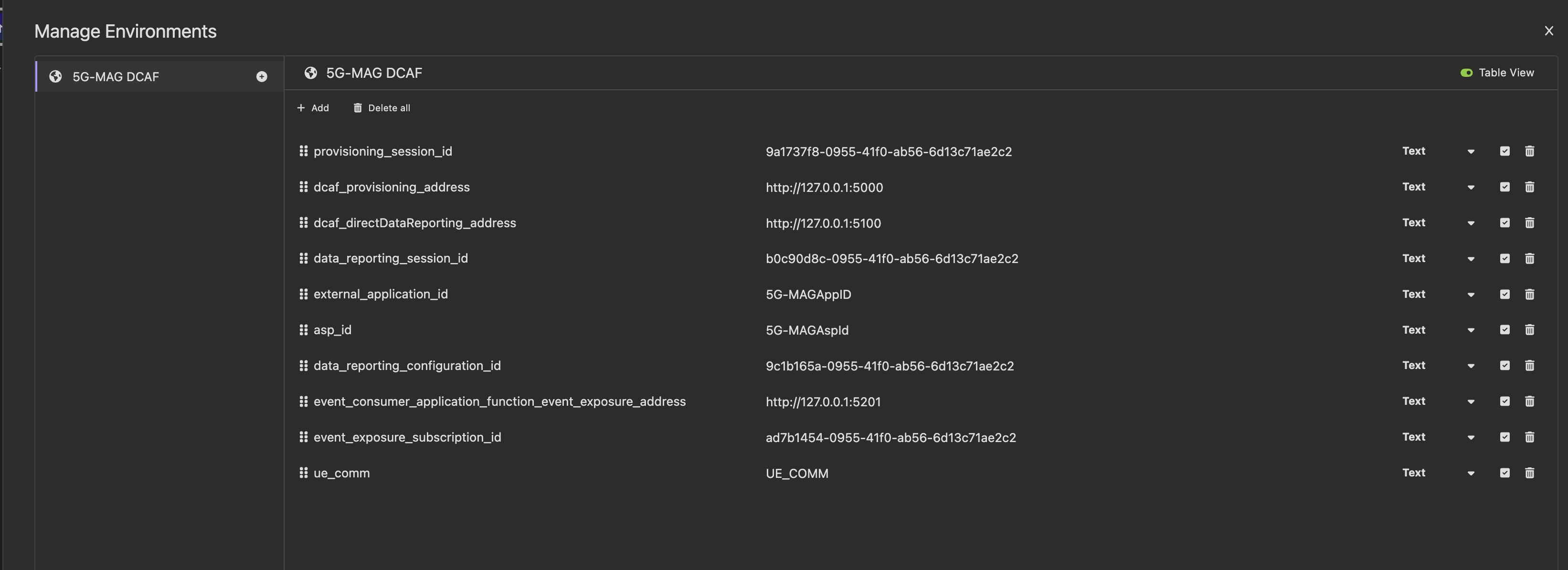1568x570 pixels.
Task: Edit the http://127.0.0.1:5201 value field
Action: pyautogui.click(x=823, y=401)
